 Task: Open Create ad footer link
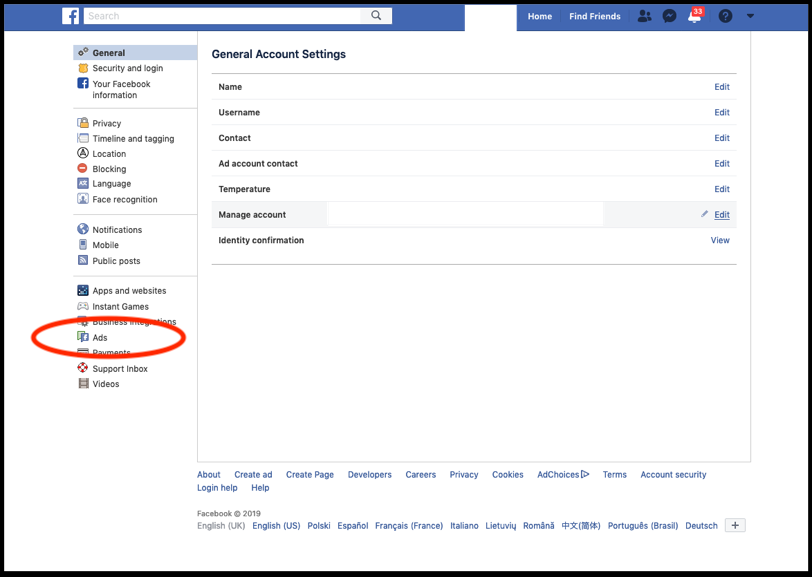253,474
